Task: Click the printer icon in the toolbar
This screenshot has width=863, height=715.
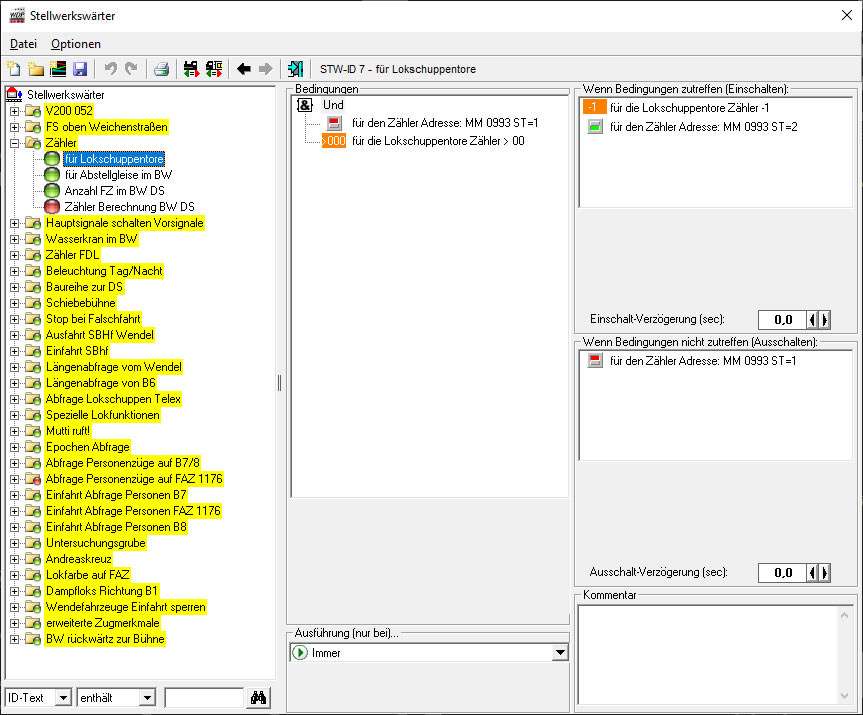Action: click(x=160, y=69)
